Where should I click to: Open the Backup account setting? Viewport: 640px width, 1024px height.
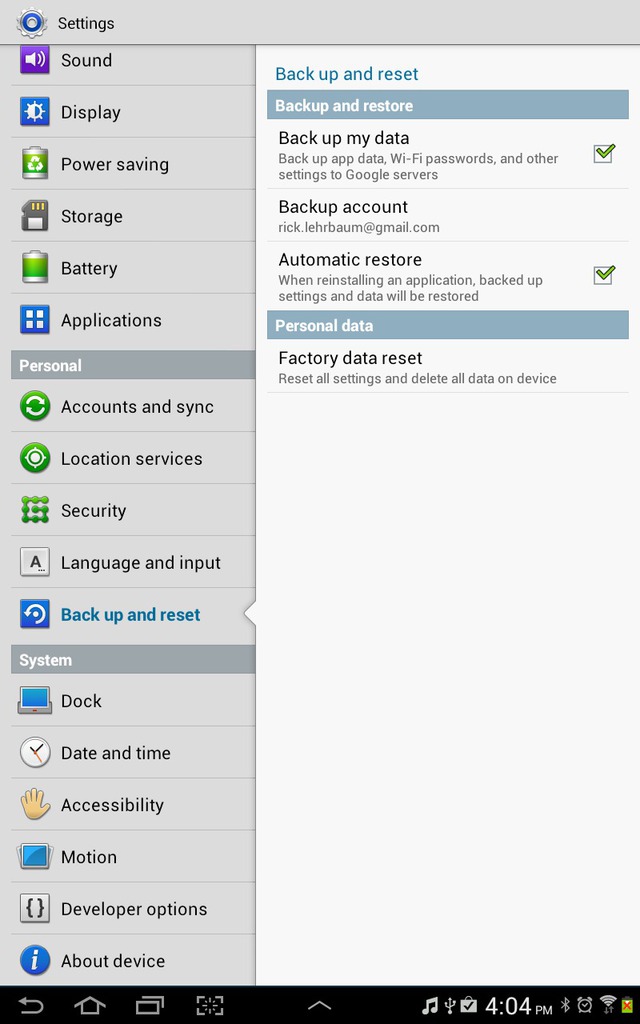pos(448,216)
